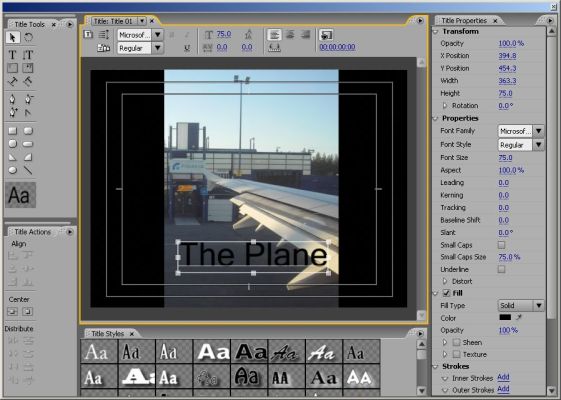Select the Line tool
The height and width of the screenshot is (400, 561).
28,170
